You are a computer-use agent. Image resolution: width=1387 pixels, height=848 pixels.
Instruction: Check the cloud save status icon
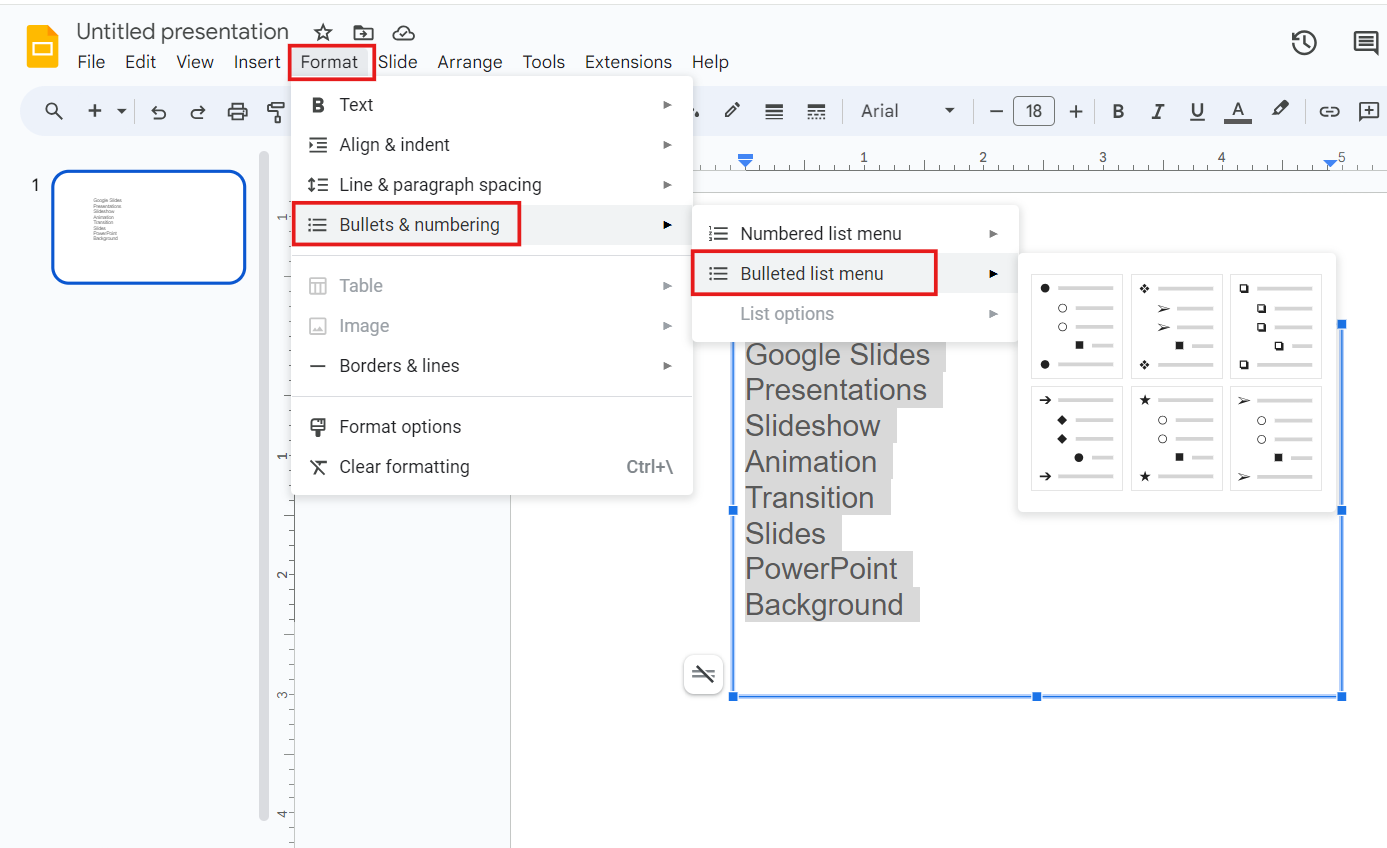click(403, 32)
